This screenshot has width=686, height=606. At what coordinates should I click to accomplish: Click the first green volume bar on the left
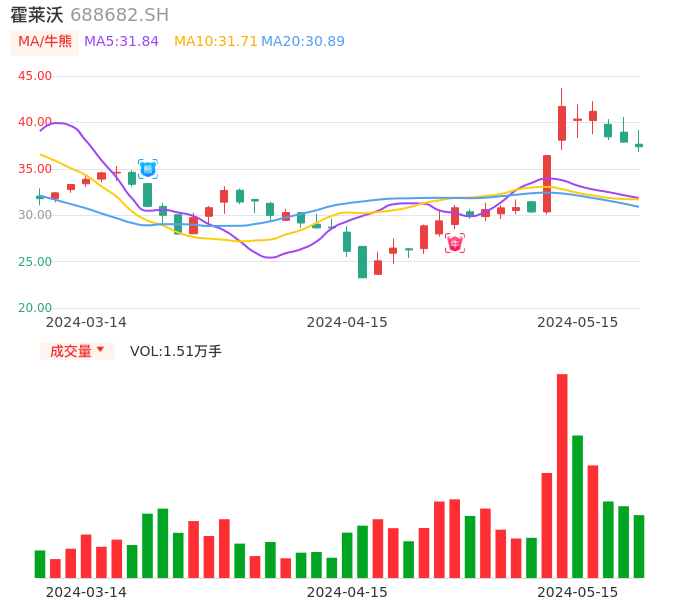pyautogui.click(x=40, y=564)
